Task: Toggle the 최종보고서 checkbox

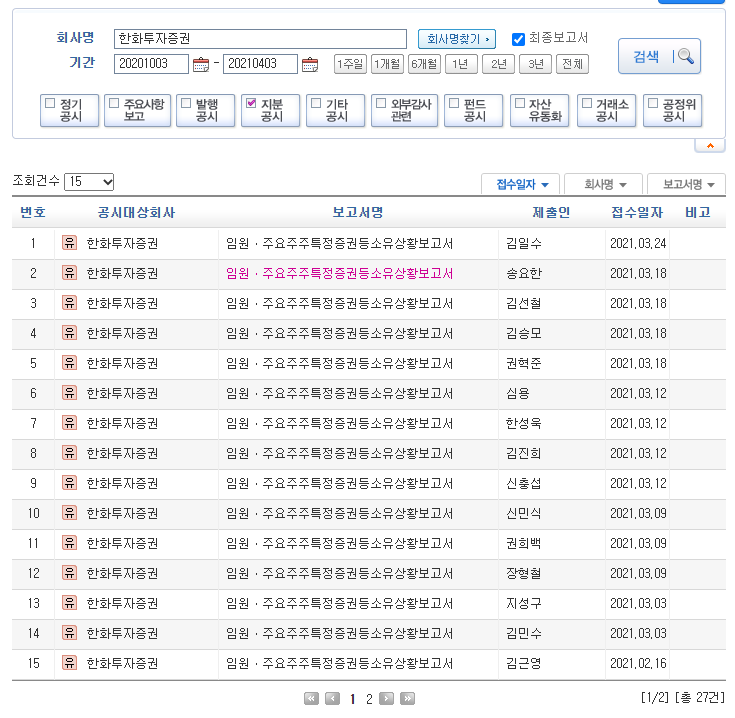Action: coord(518,39)
